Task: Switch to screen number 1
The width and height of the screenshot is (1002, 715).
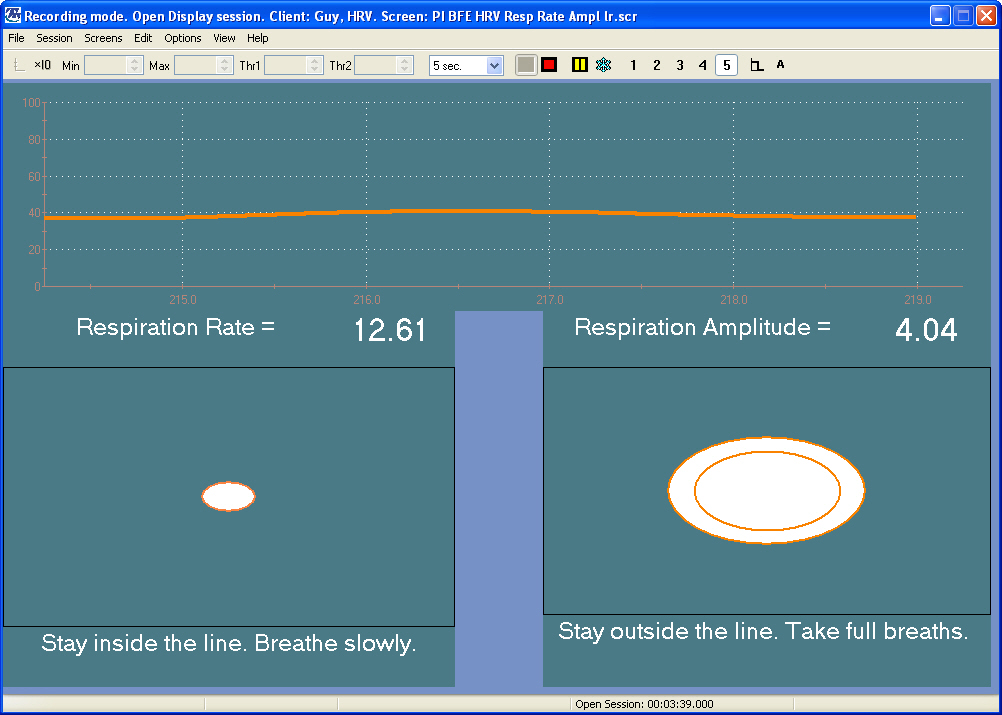Action: pos(633,65)
